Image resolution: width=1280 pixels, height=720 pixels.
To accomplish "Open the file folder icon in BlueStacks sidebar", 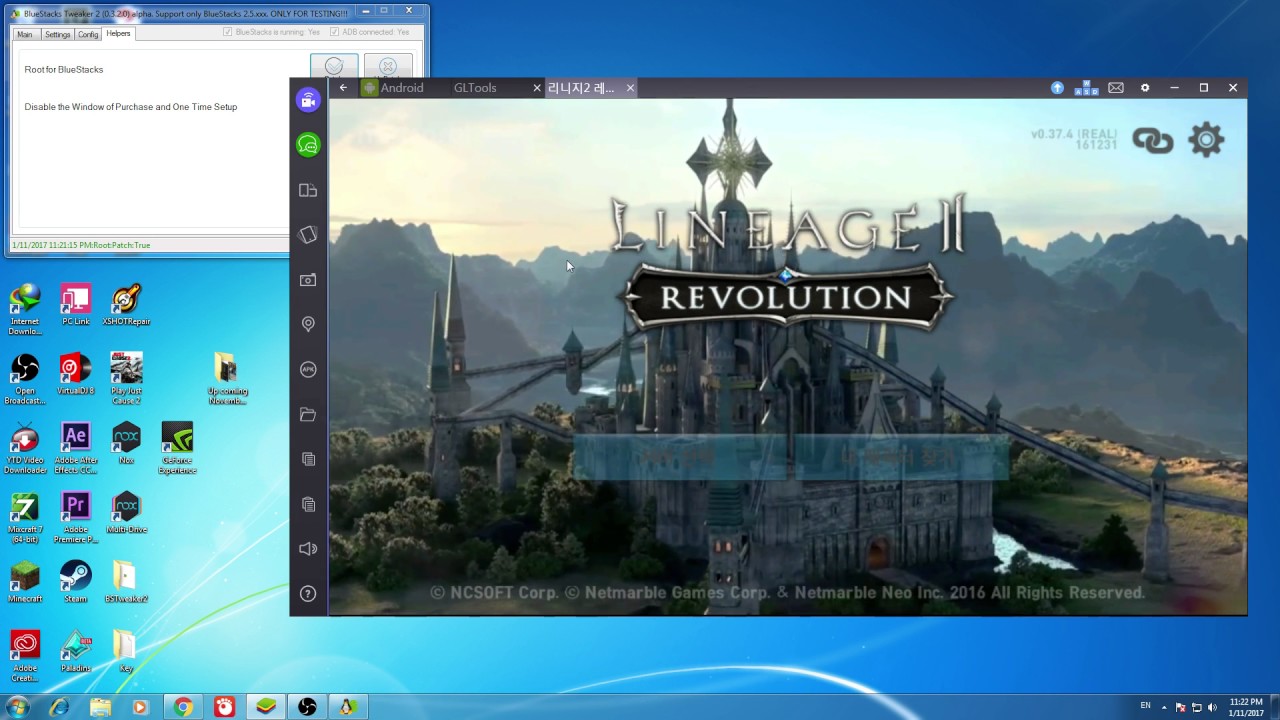I will pos(308,414).
